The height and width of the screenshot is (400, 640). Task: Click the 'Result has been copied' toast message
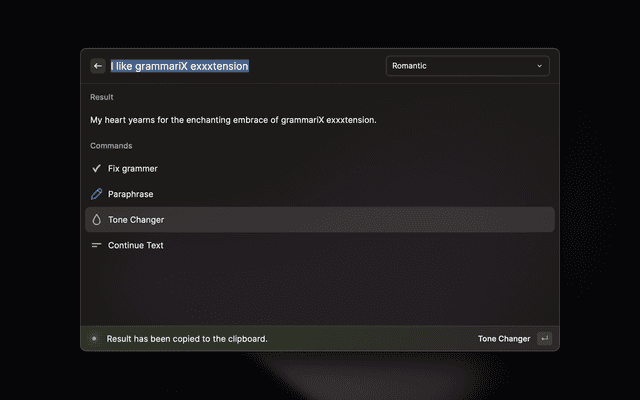pos(187,339)
